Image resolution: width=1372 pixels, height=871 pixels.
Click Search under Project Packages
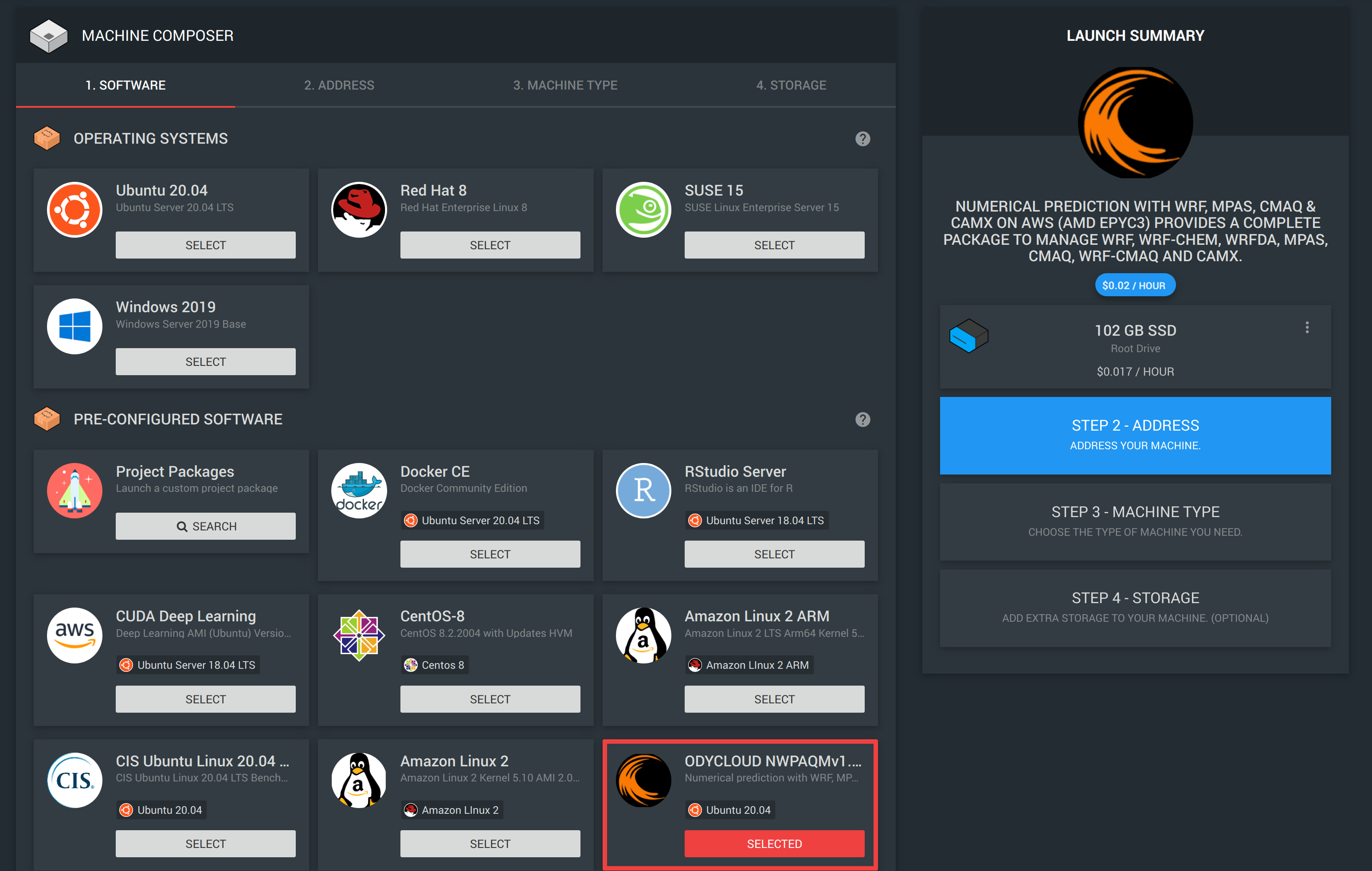206,526
